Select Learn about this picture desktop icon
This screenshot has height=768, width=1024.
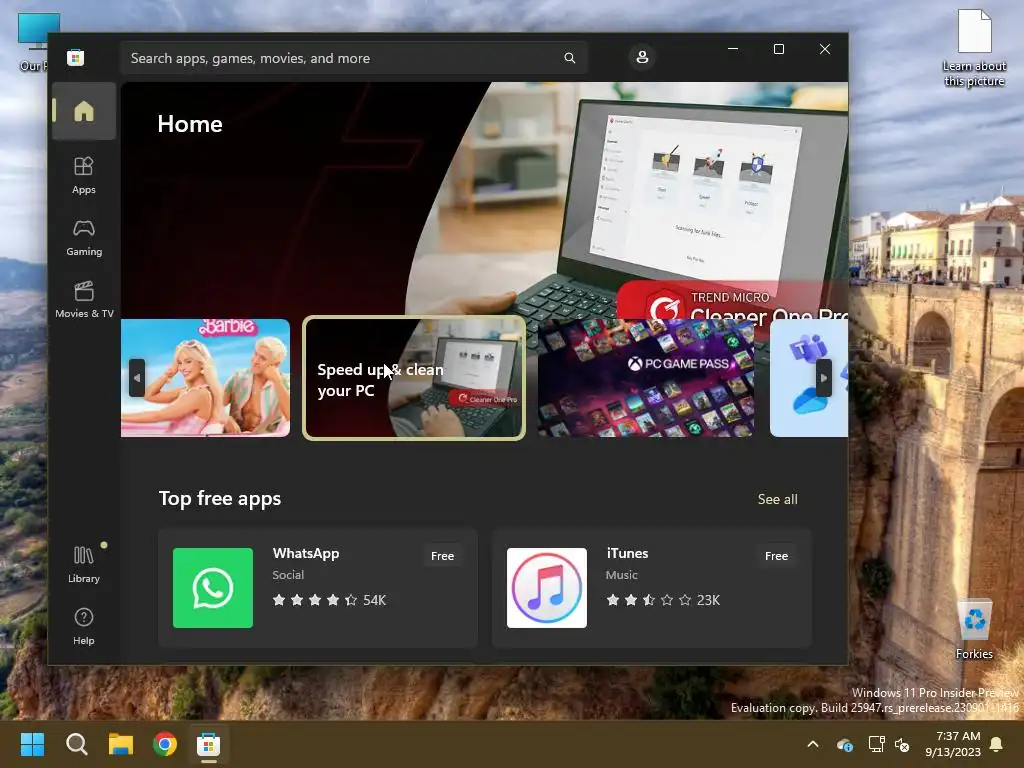(974, 48)
